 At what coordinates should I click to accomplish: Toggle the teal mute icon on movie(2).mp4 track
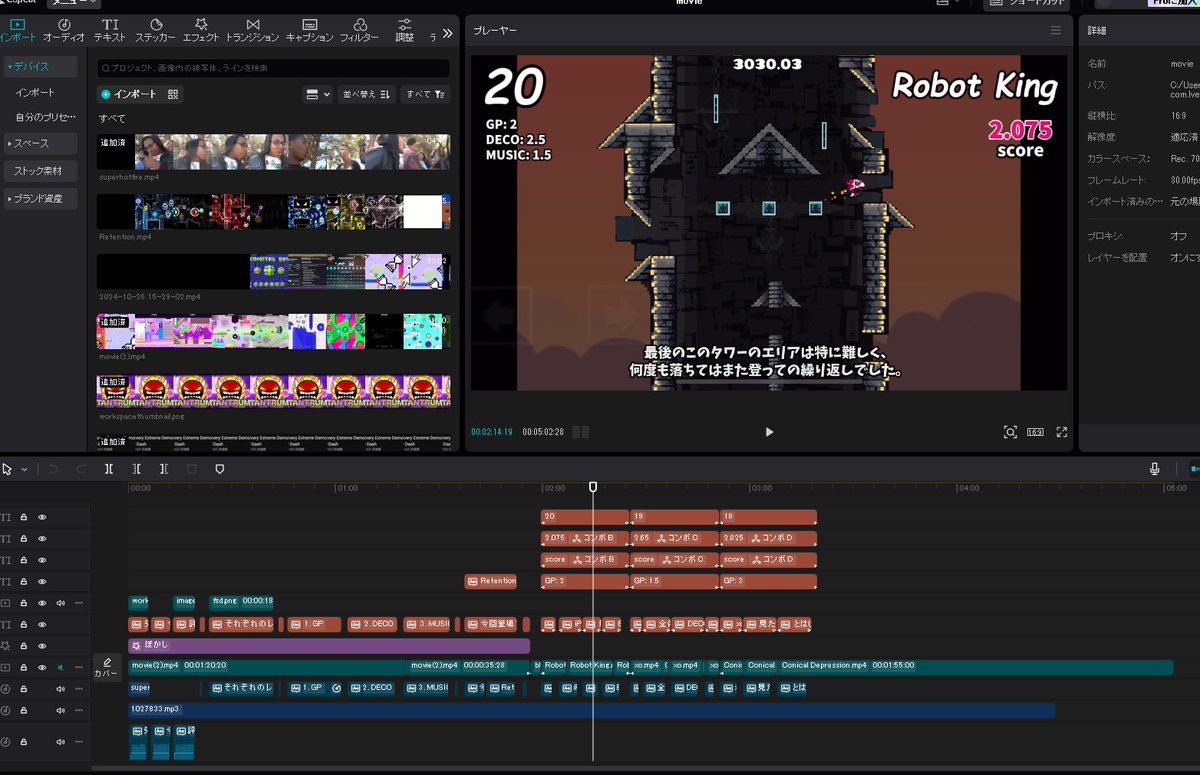click(x=60, y=667)
